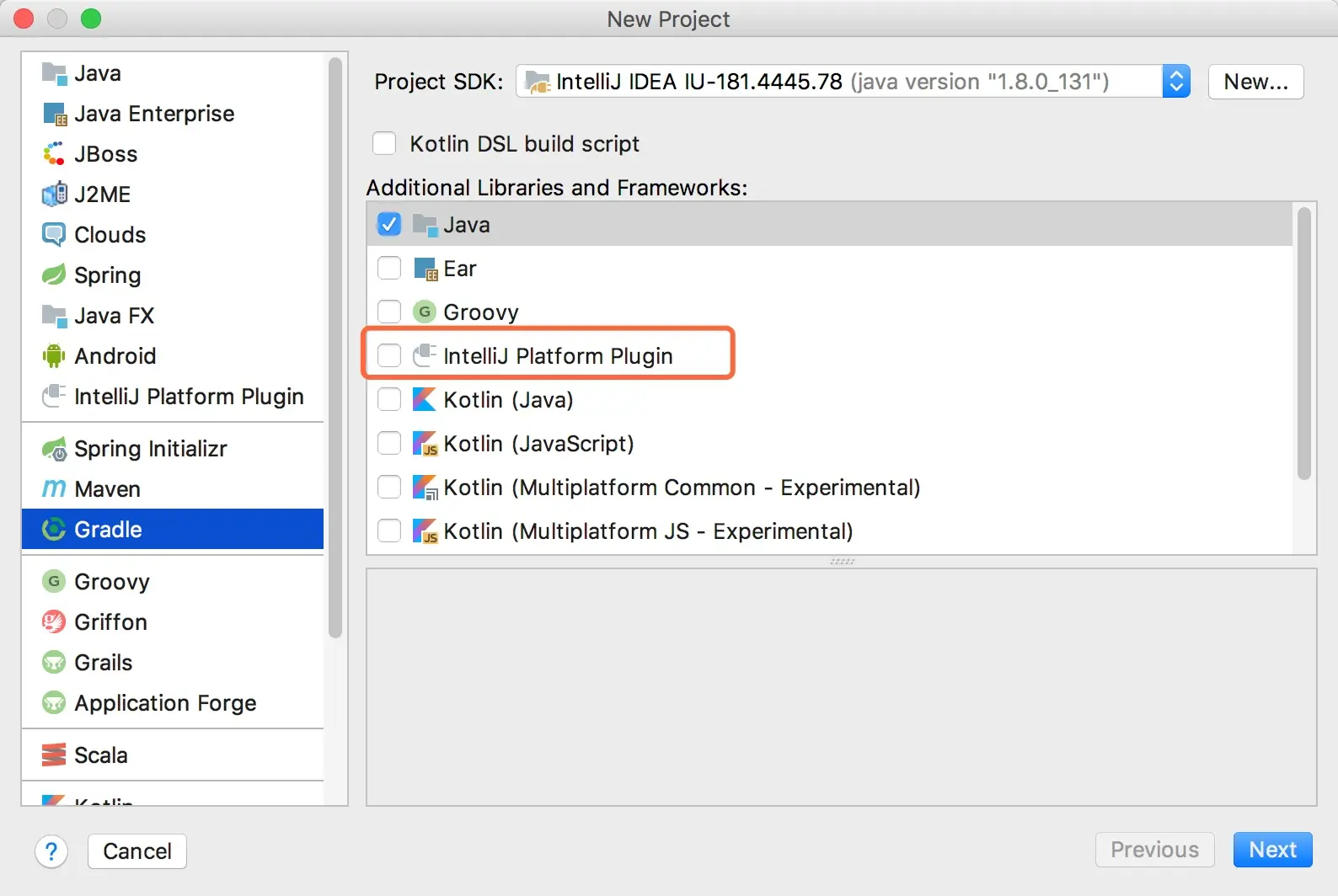Click the frameworks list vertical scrollbar
The image size is (1338, 896).
coord(1304,344)
